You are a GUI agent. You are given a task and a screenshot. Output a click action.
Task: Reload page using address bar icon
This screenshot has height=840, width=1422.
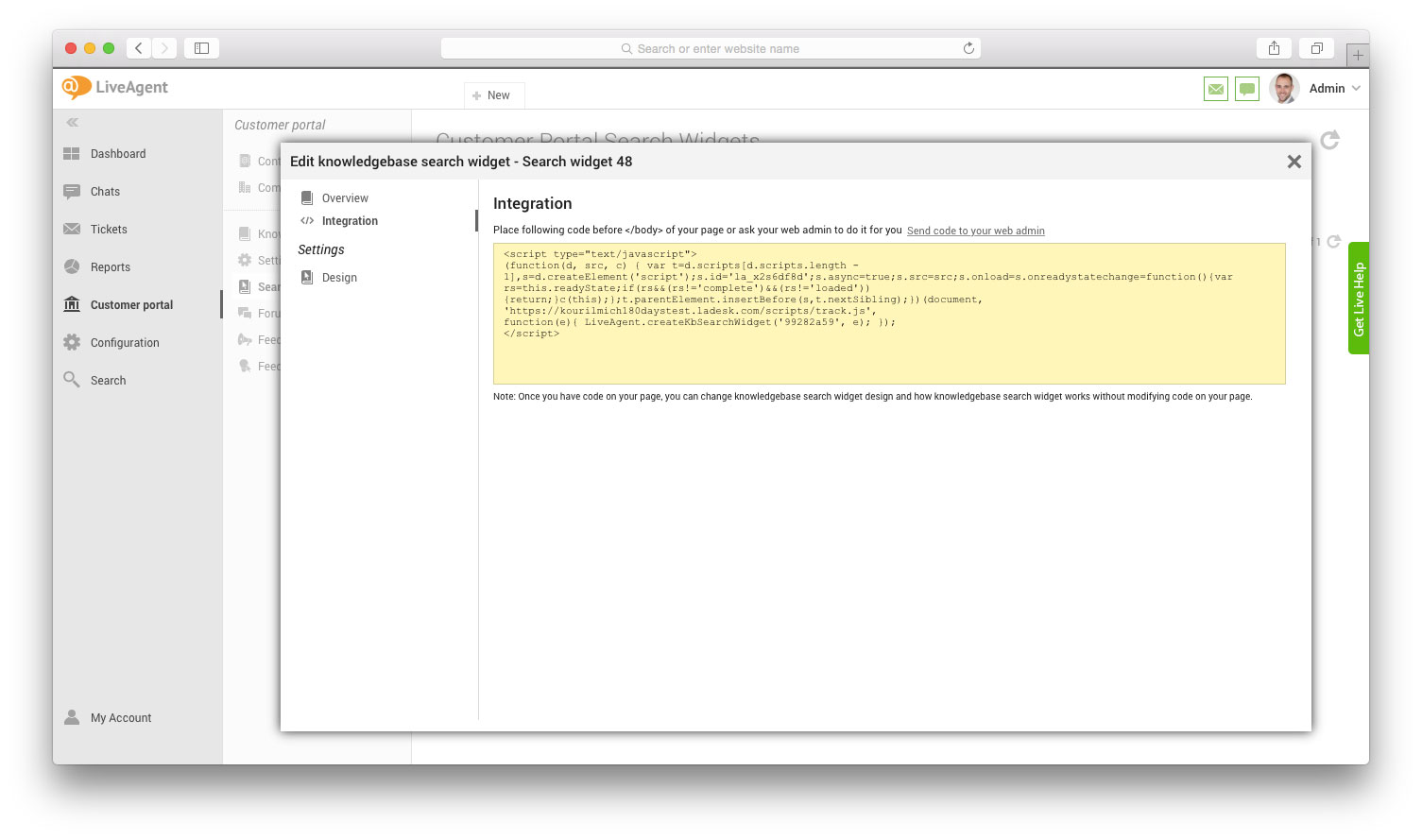tap(968, 48)
